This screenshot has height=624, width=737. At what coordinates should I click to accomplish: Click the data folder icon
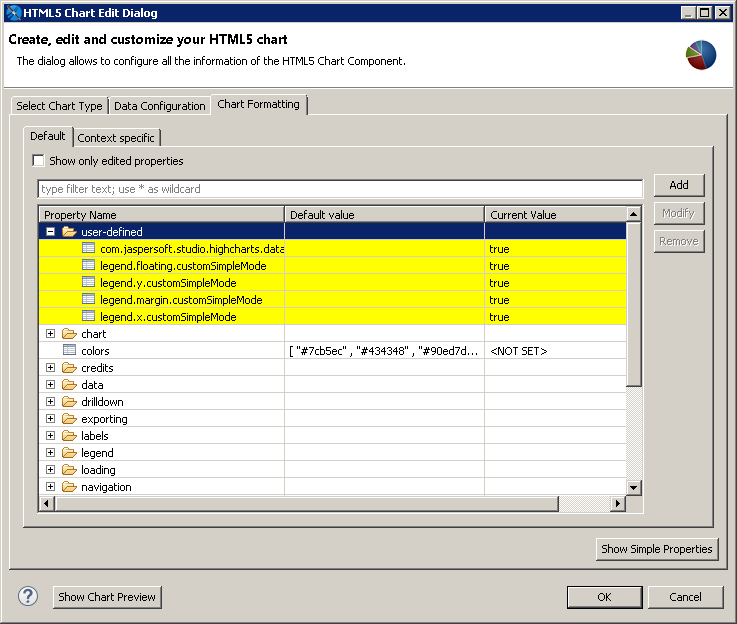[69, 384]
